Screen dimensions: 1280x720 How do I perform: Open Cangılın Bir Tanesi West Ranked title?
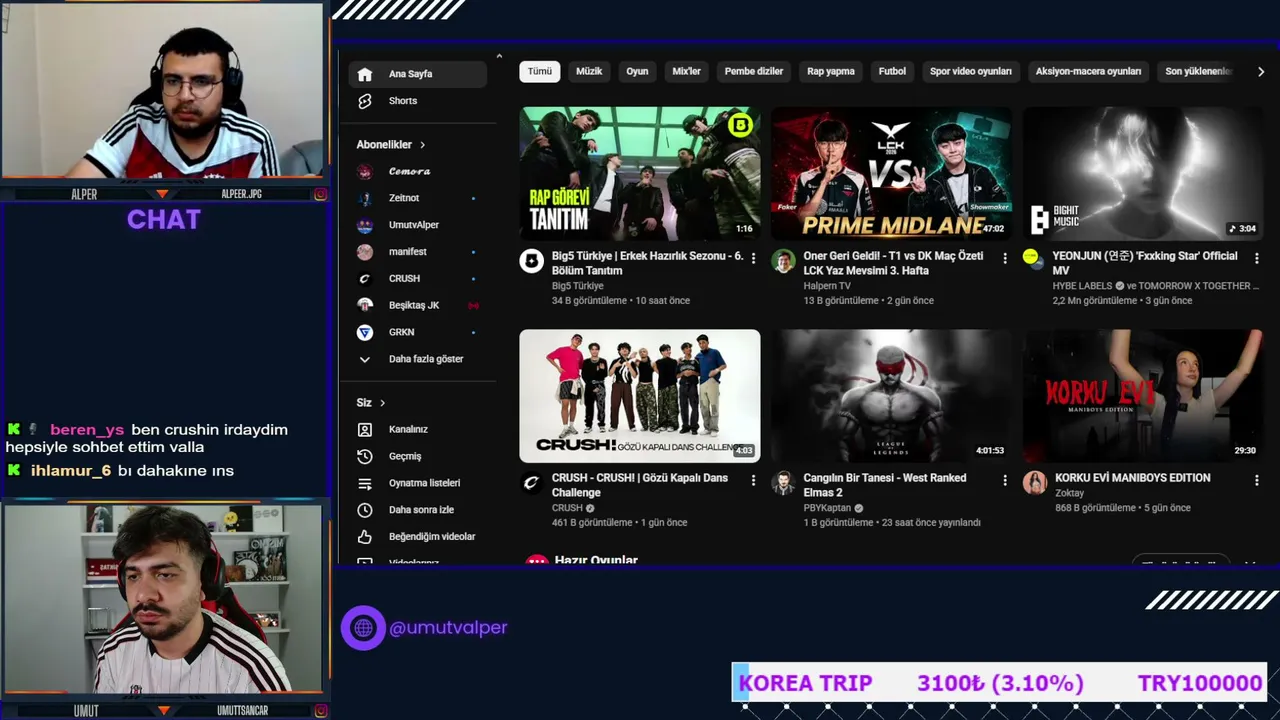(885, 485)
